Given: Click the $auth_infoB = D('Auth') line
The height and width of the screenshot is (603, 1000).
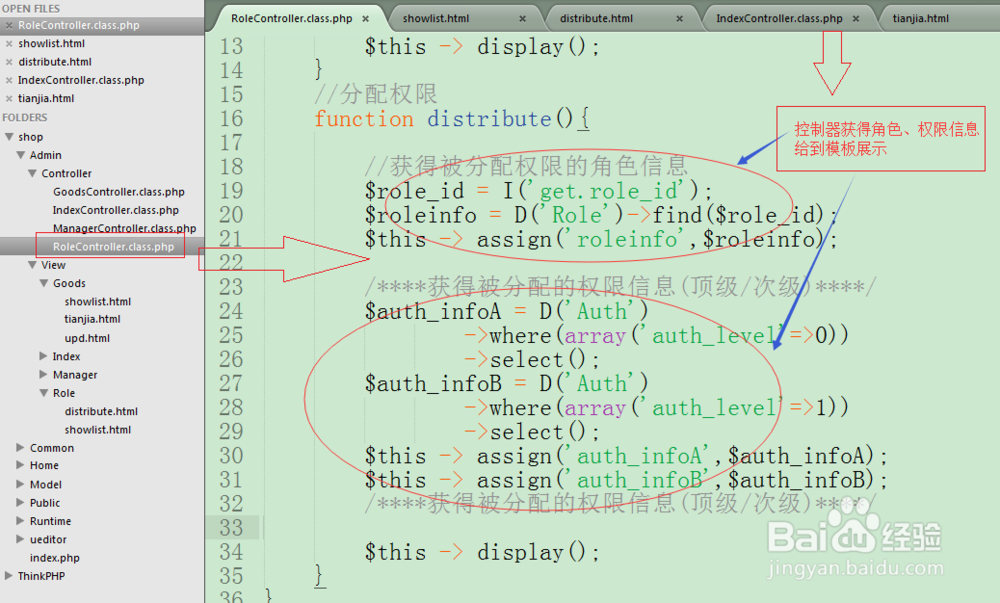Looking at the screenshot, I should click(x=506, y=384).
